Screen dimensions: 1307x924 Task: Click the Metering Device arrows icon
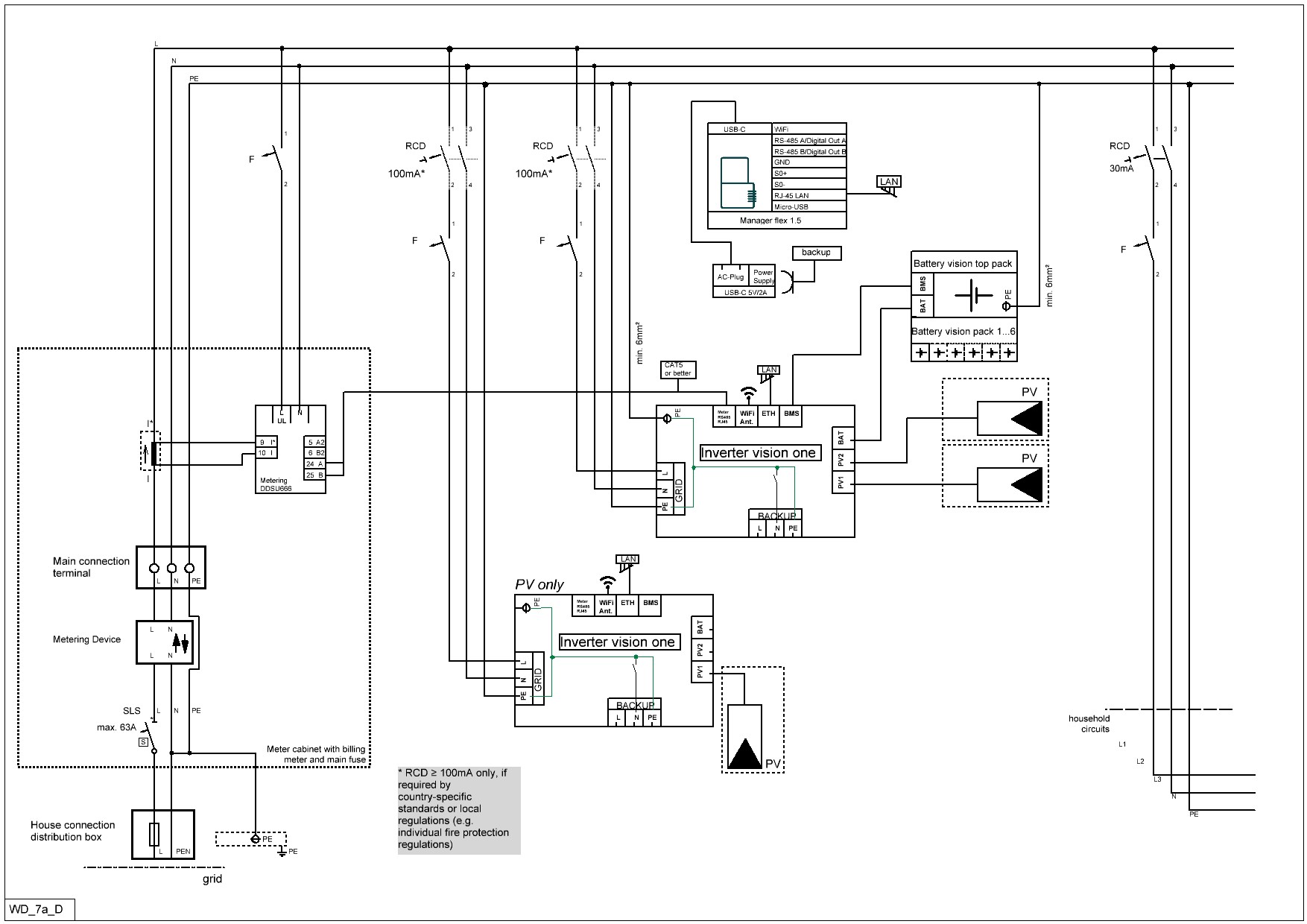pyautogui.click(x=180, y=642)
